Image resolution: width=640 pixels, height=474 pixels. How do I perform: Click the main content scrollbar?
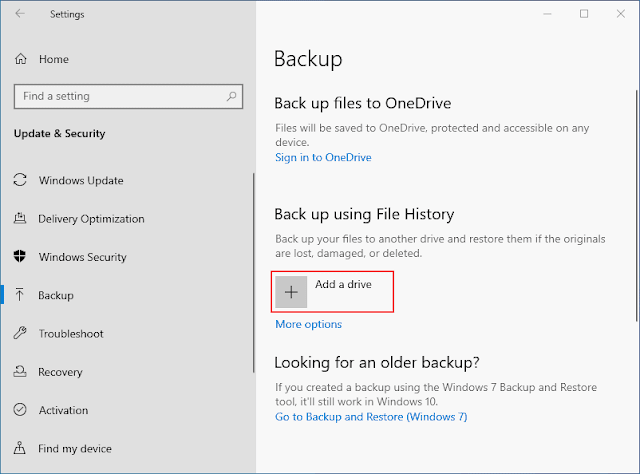tap(636, 206)
